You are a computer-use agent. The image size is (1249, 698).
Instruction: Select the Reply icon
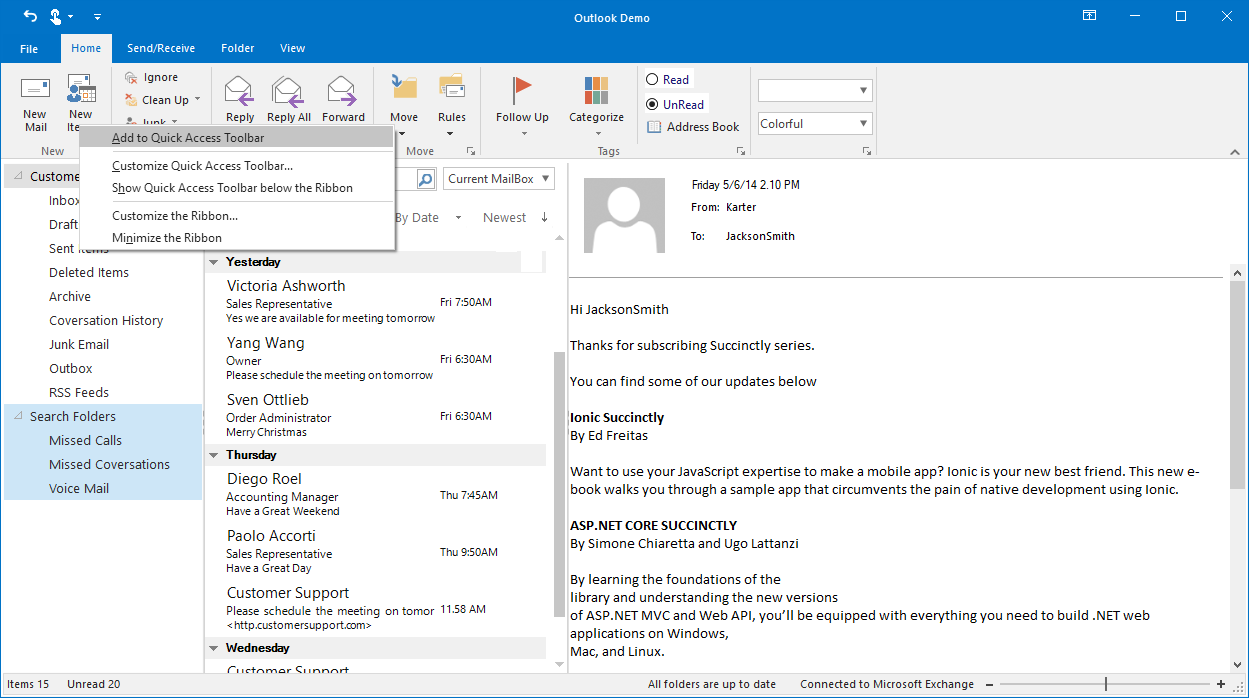pyautogui.click(x=238, y=97)
